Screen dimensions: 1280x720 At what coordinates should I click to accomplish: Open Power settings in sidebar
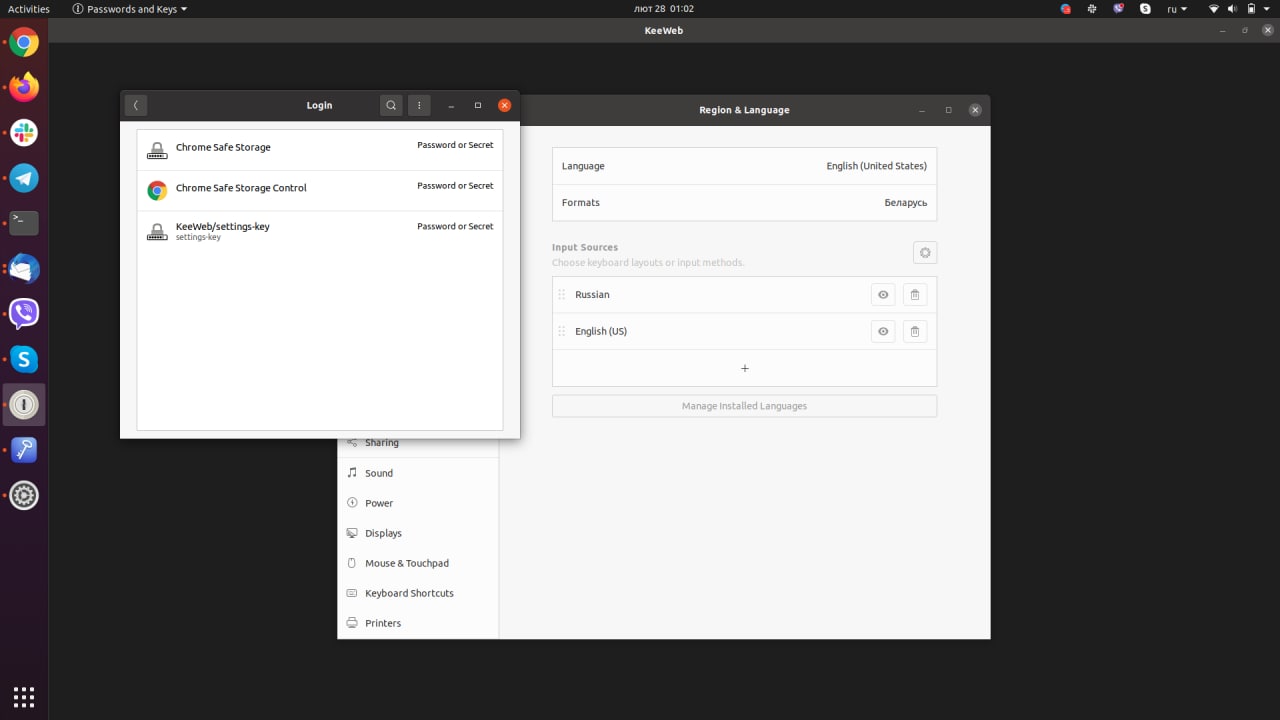tap(418, 503)
